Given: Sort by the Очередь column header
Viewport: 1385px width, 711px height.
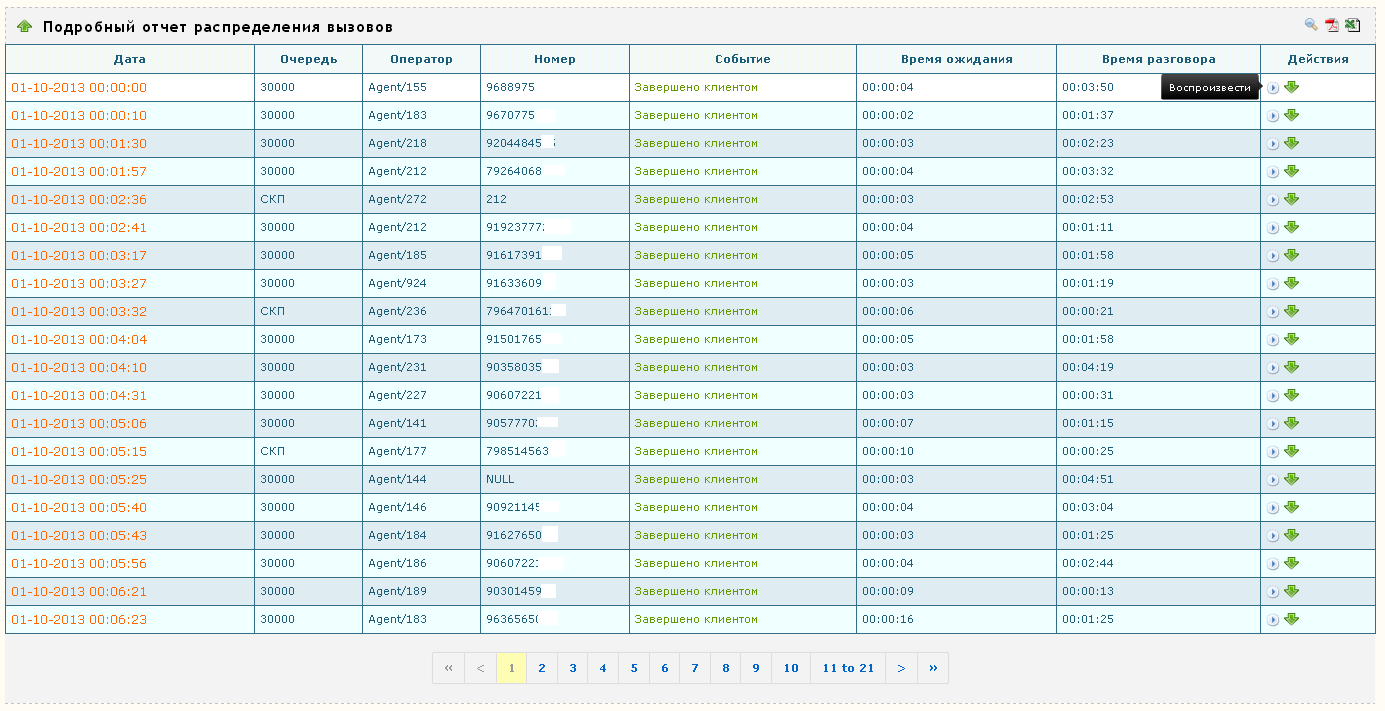Looking at the screenshot, I should click(x=308, y=59).
